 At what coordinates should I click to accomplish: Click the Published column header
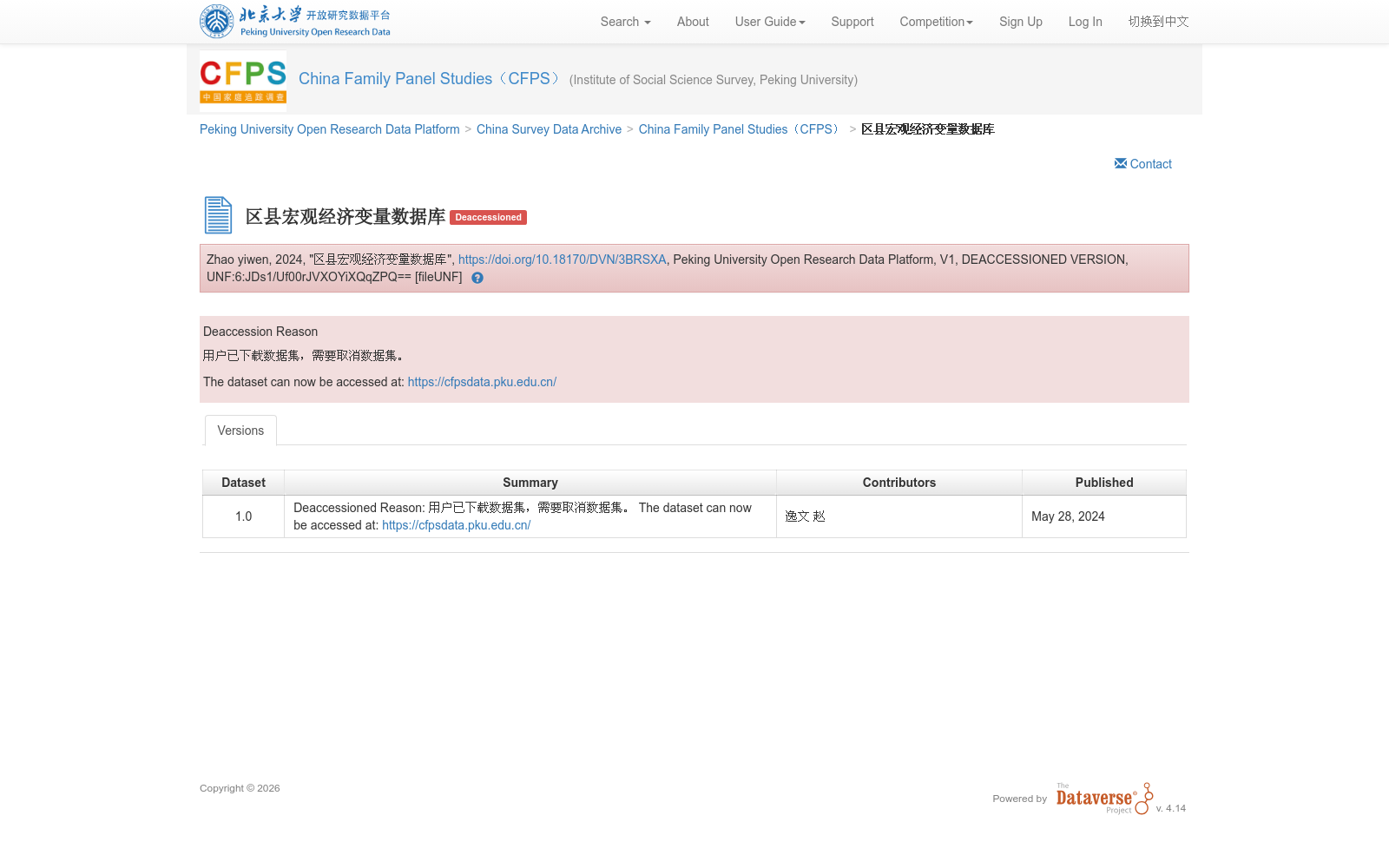pyautogui.click(x=1104, y=483)
